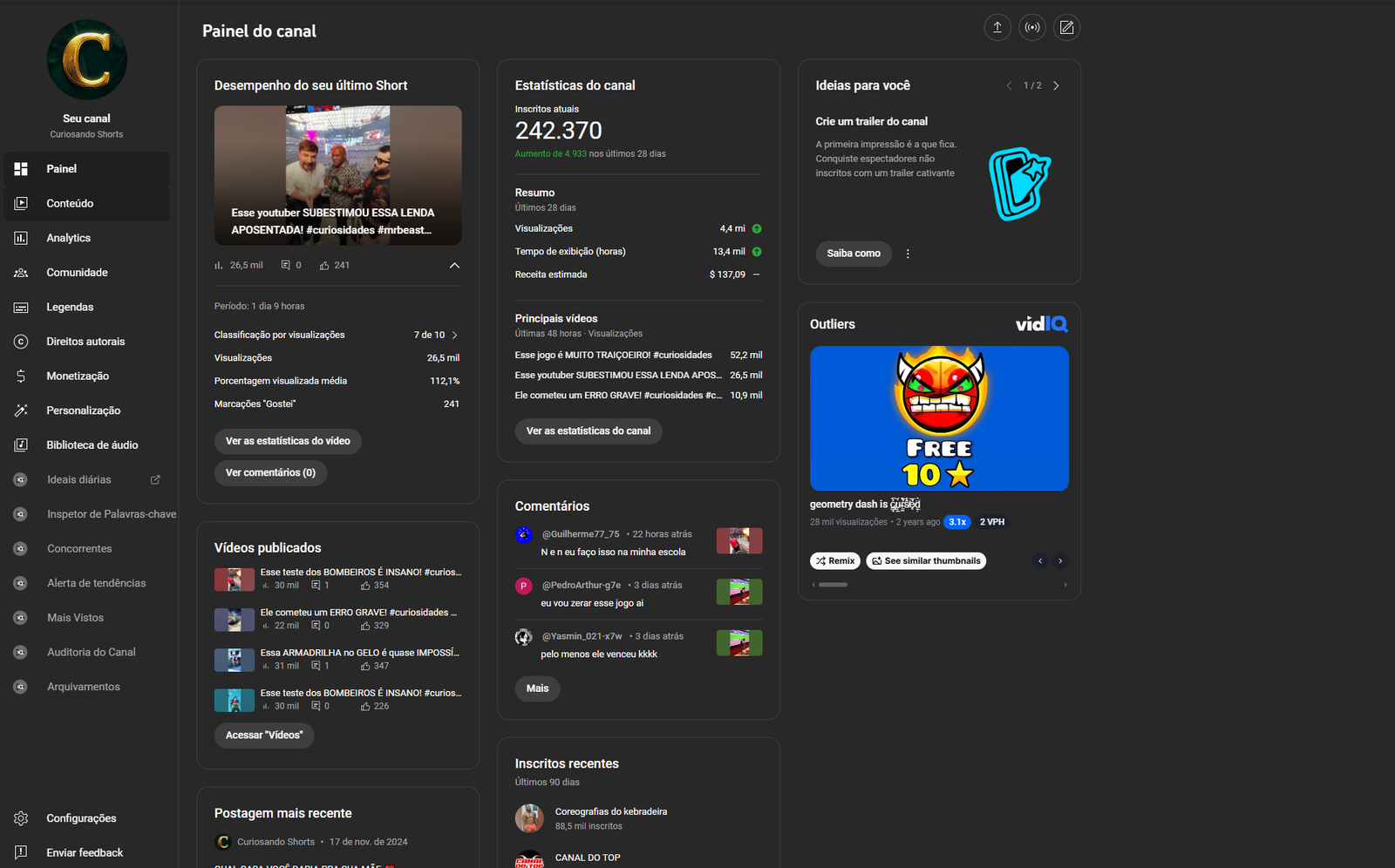The width and height of the screenshot is (1395, 868).
Task: Click the vidIQ icon beside Alerta de tendências
Action: pos(20,583)
